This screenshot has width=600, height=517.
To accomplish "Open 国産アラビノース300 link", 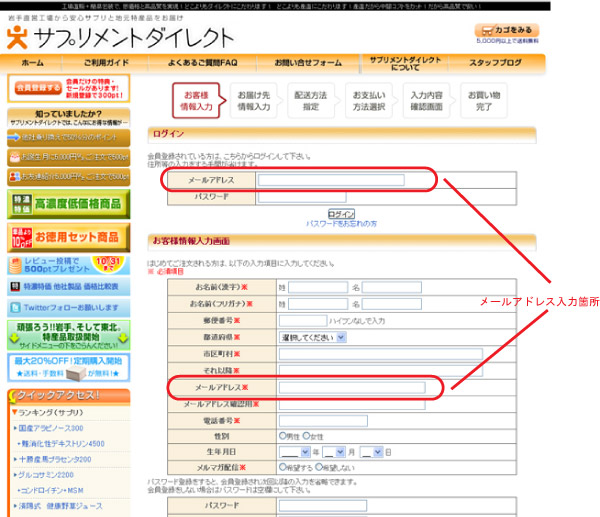I will (51, 428).
